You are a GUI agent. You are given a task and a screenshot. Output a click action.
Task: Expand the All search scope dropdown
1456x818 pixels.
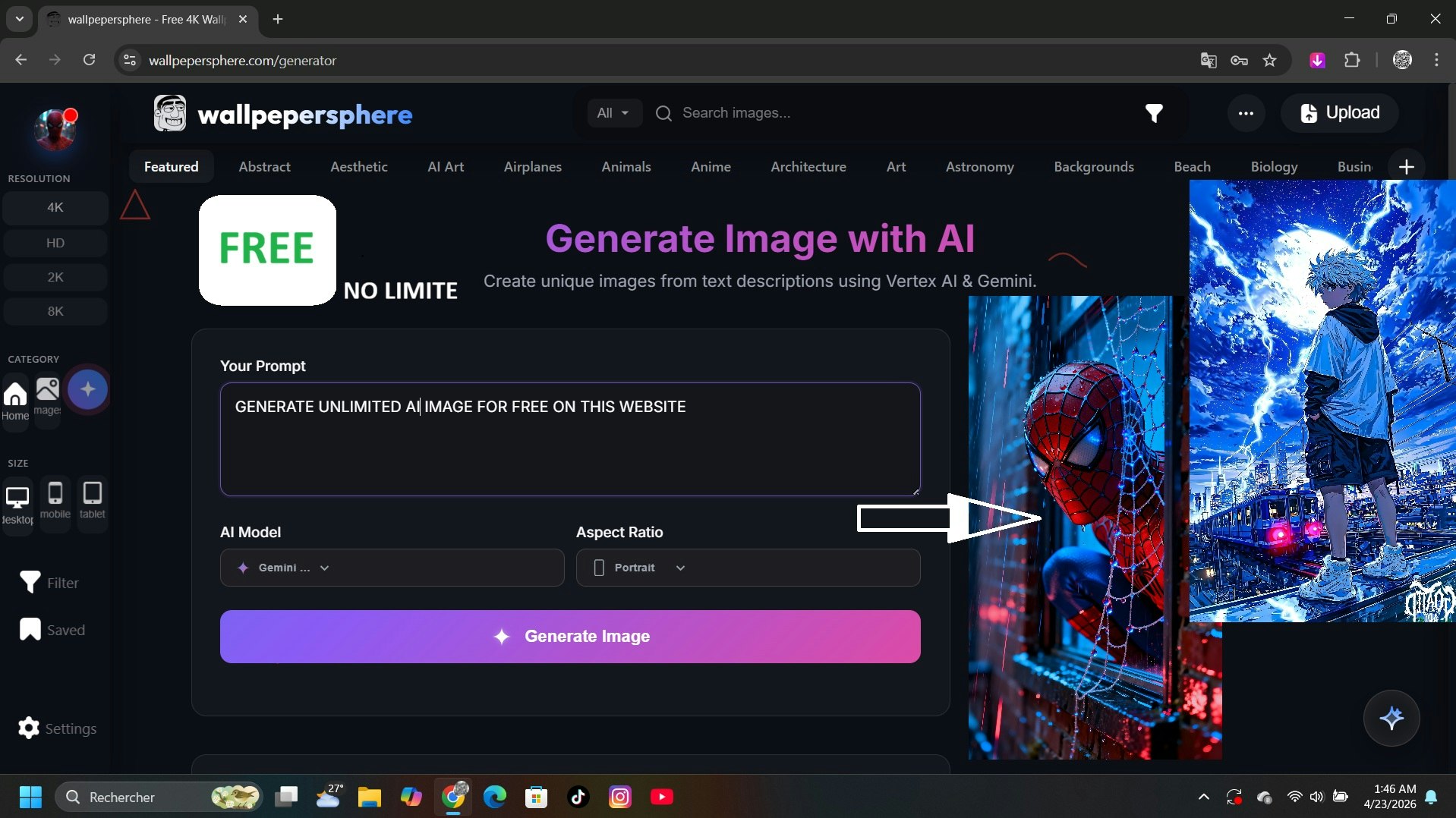[x=613, y=113]
